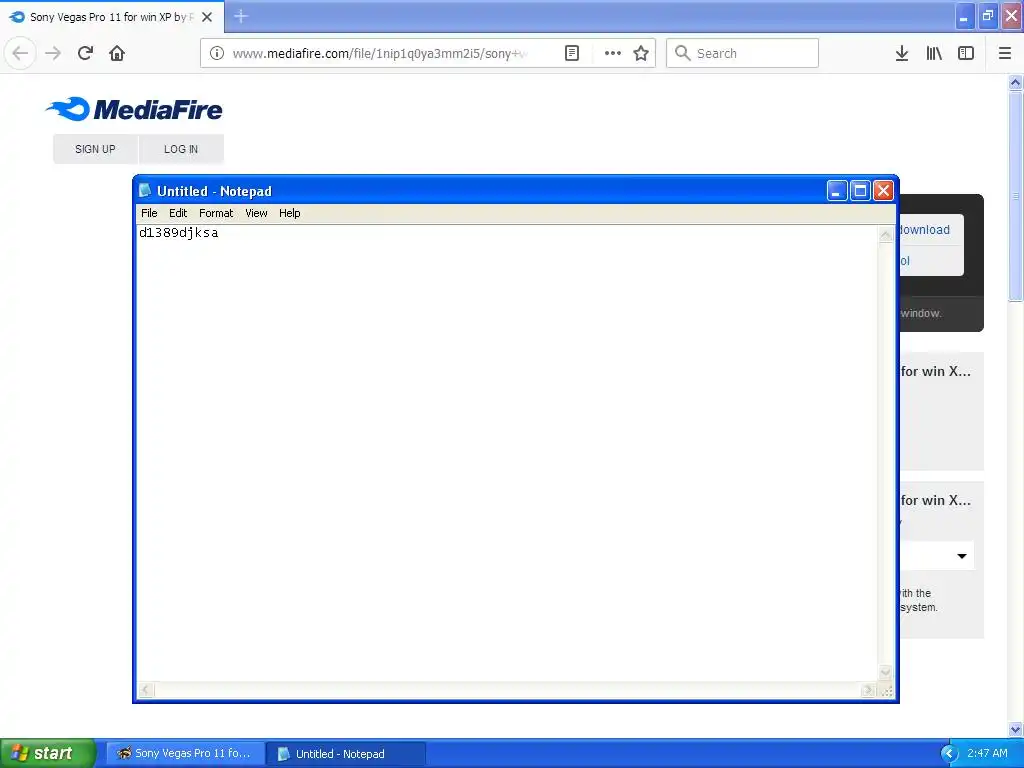Minimize the Notepad window

coord(837,191)
